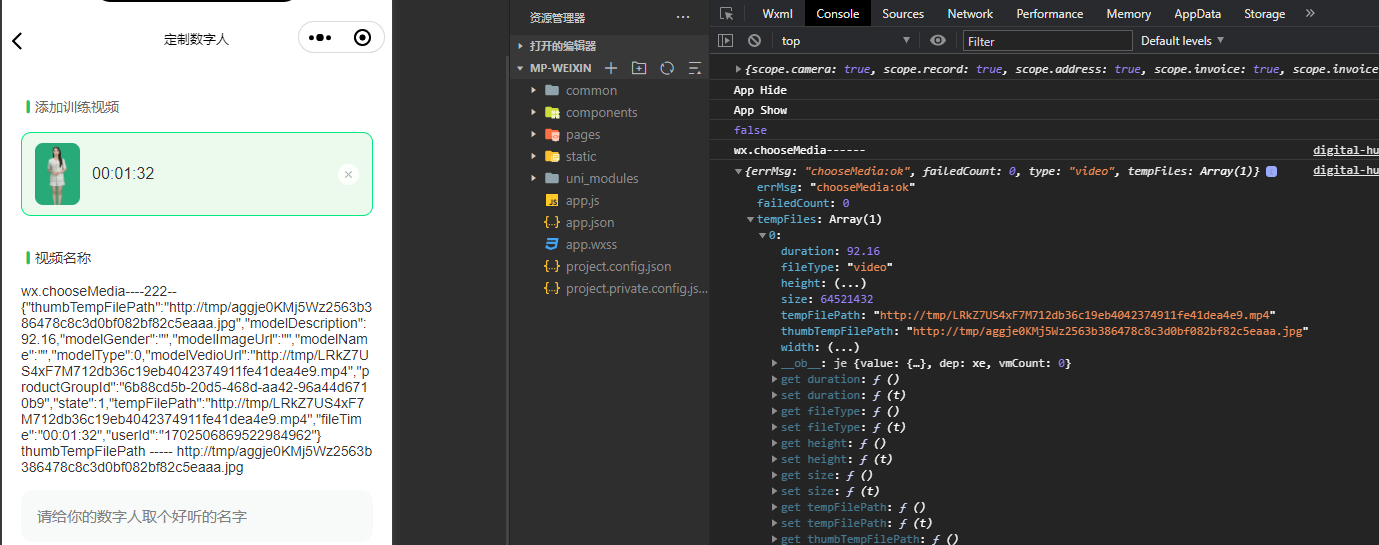Open the Default levels dropdown
The width and height of the screenshot is (1379, 545).
point(1183,41)
